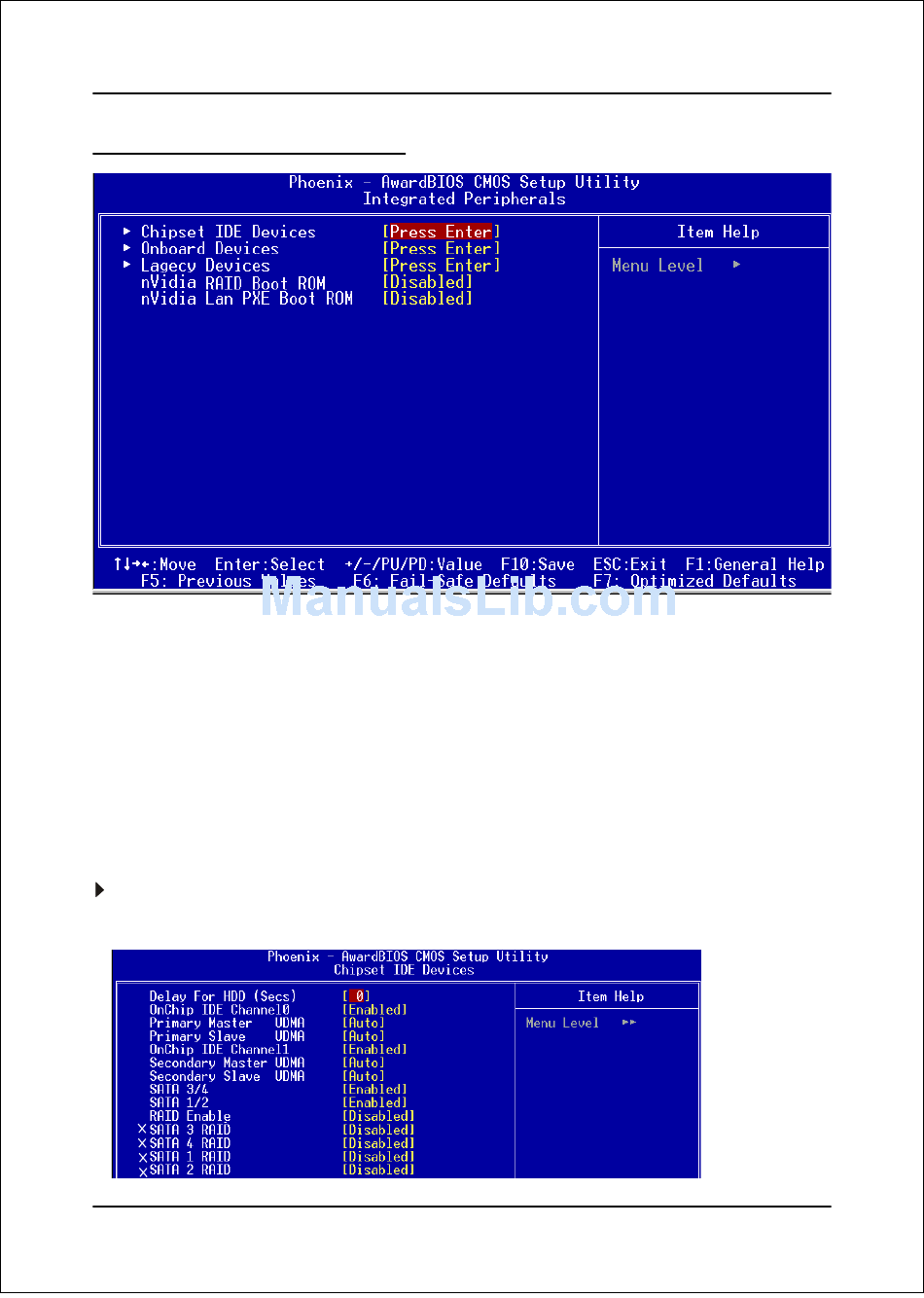This screenshot has height=1298, width=924.
Task: Click the F10:Save hint
Action: point(538,564)
